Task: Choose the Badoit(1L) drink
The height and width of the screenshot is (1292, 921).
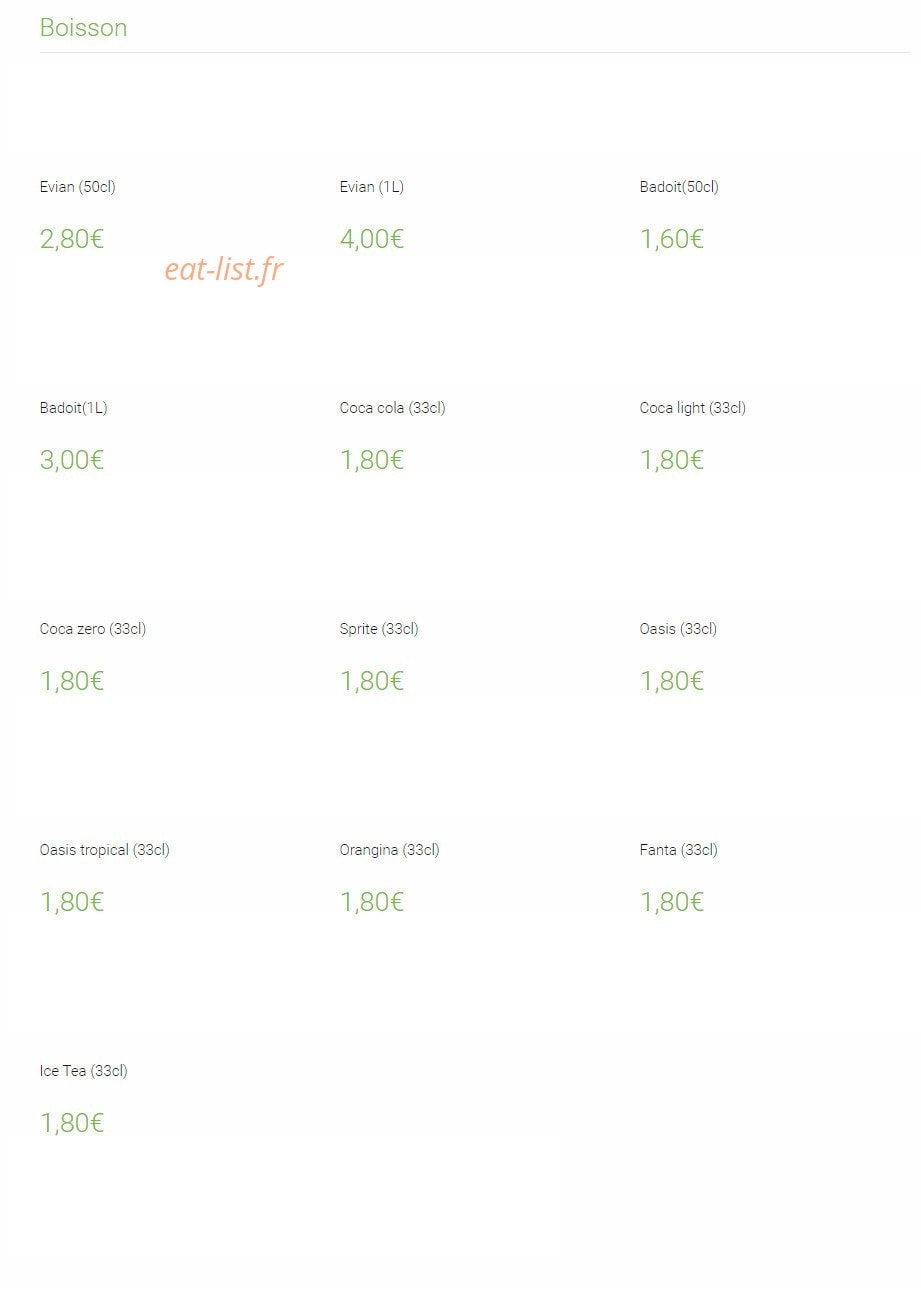Action: point(74,408)
